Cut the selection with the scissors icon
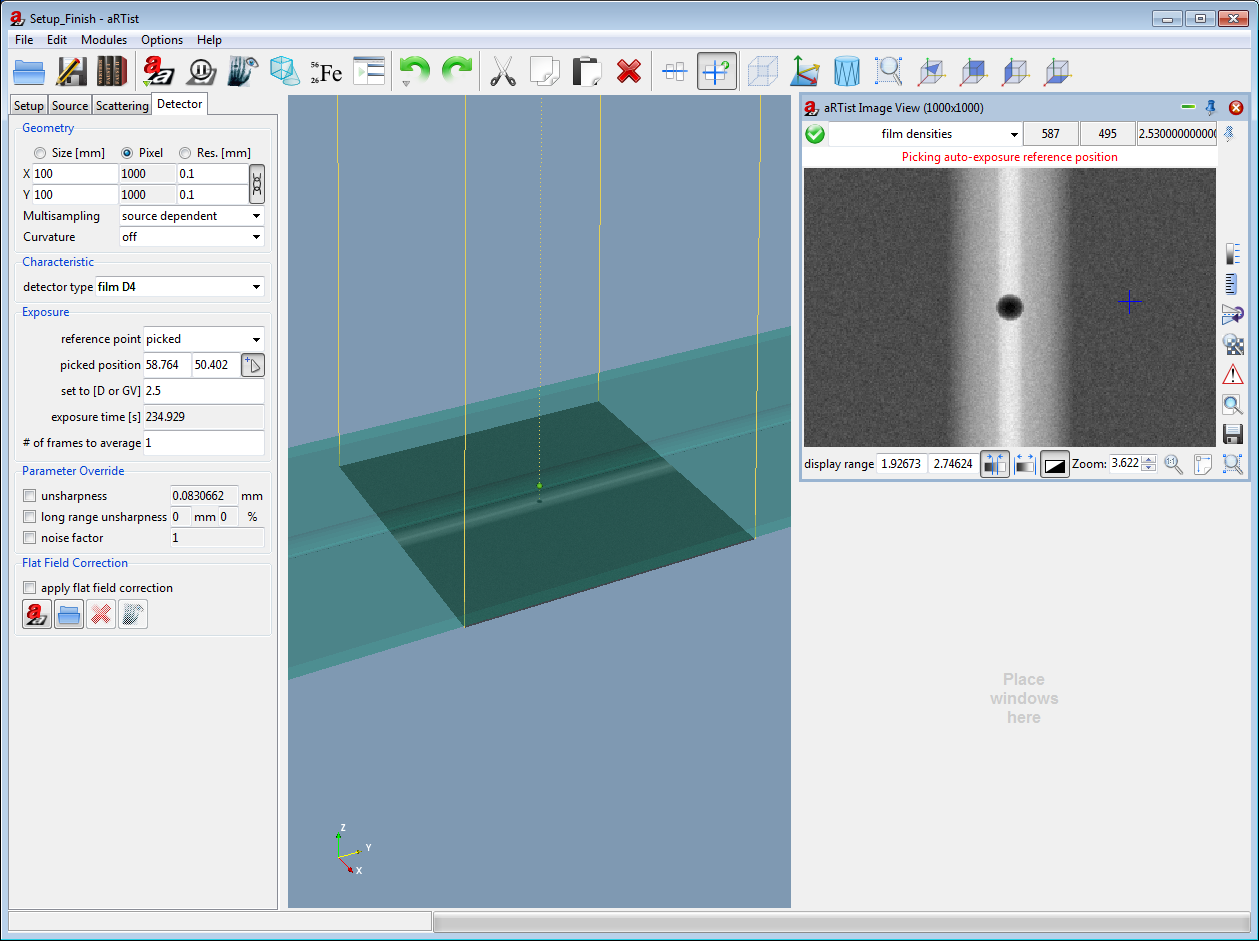Screen dimensions: 1259x941 pyautogui.click(x=503, y=72)
